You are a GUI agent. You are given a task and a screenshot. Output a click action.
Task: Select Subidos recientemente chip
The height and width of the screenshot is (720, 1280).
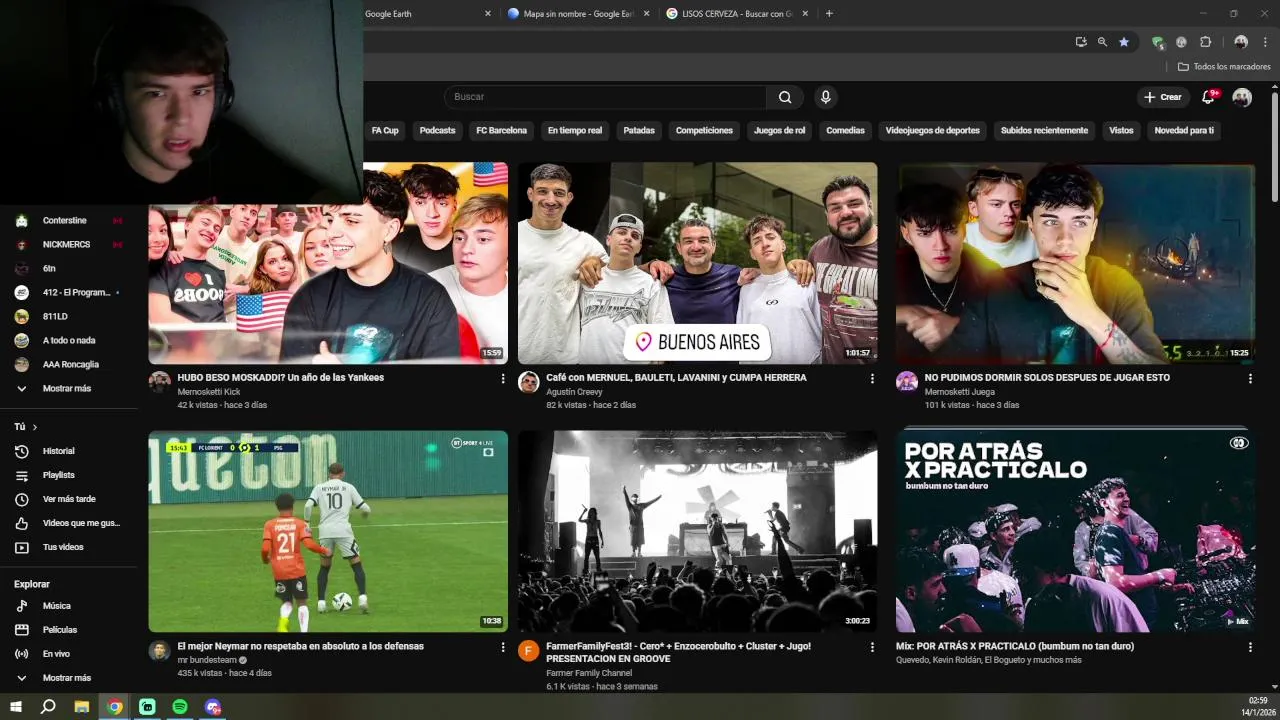click(1044, 131)
